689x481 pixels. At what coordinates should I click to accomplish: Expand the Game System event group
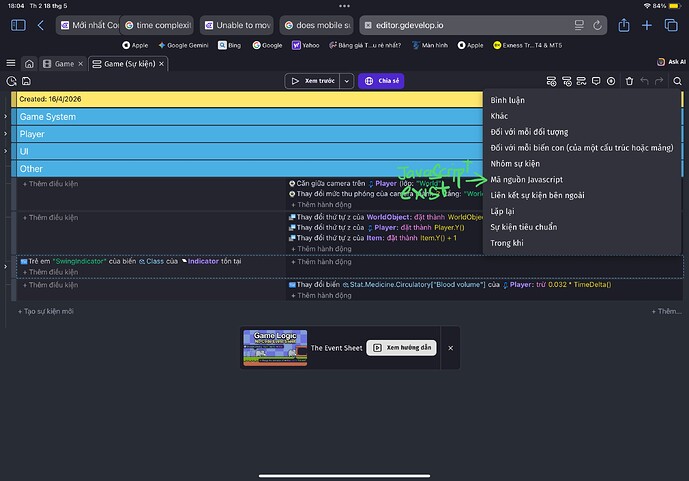click(5, 116)
